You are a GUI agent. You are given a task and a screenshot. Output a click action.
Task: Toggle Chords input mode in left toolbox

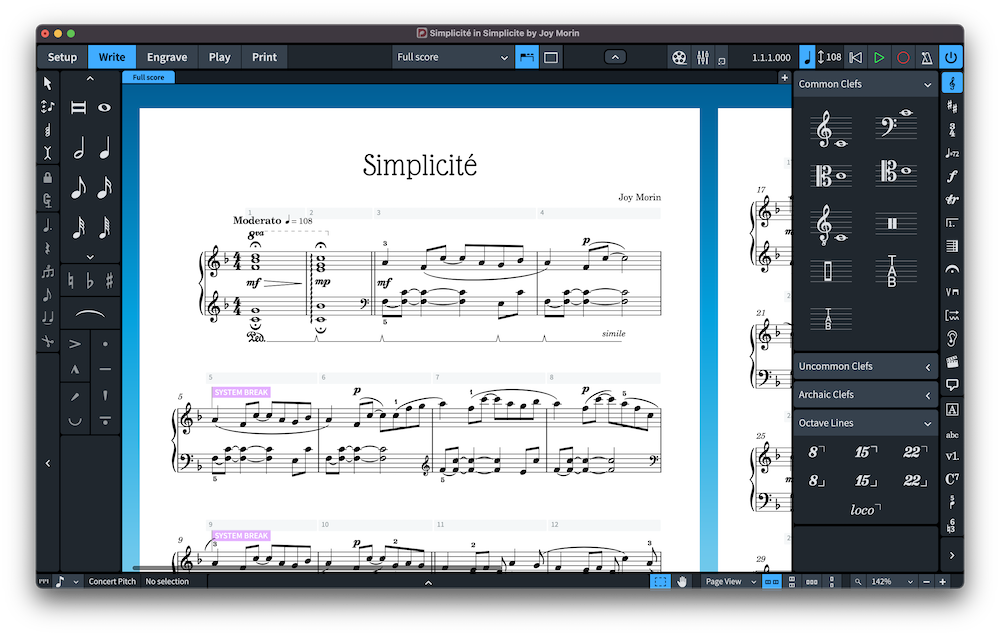click(x=48, y=130)
